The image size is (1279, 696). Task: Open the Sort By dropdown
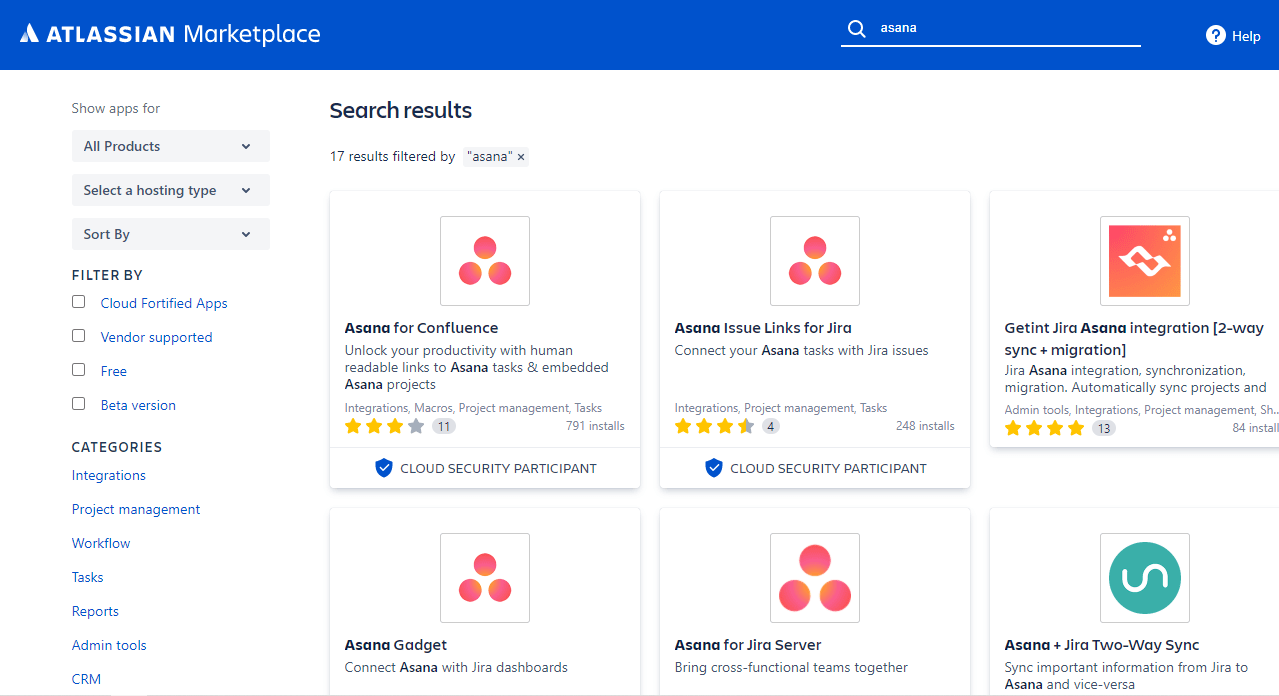(x=170, y=234)
